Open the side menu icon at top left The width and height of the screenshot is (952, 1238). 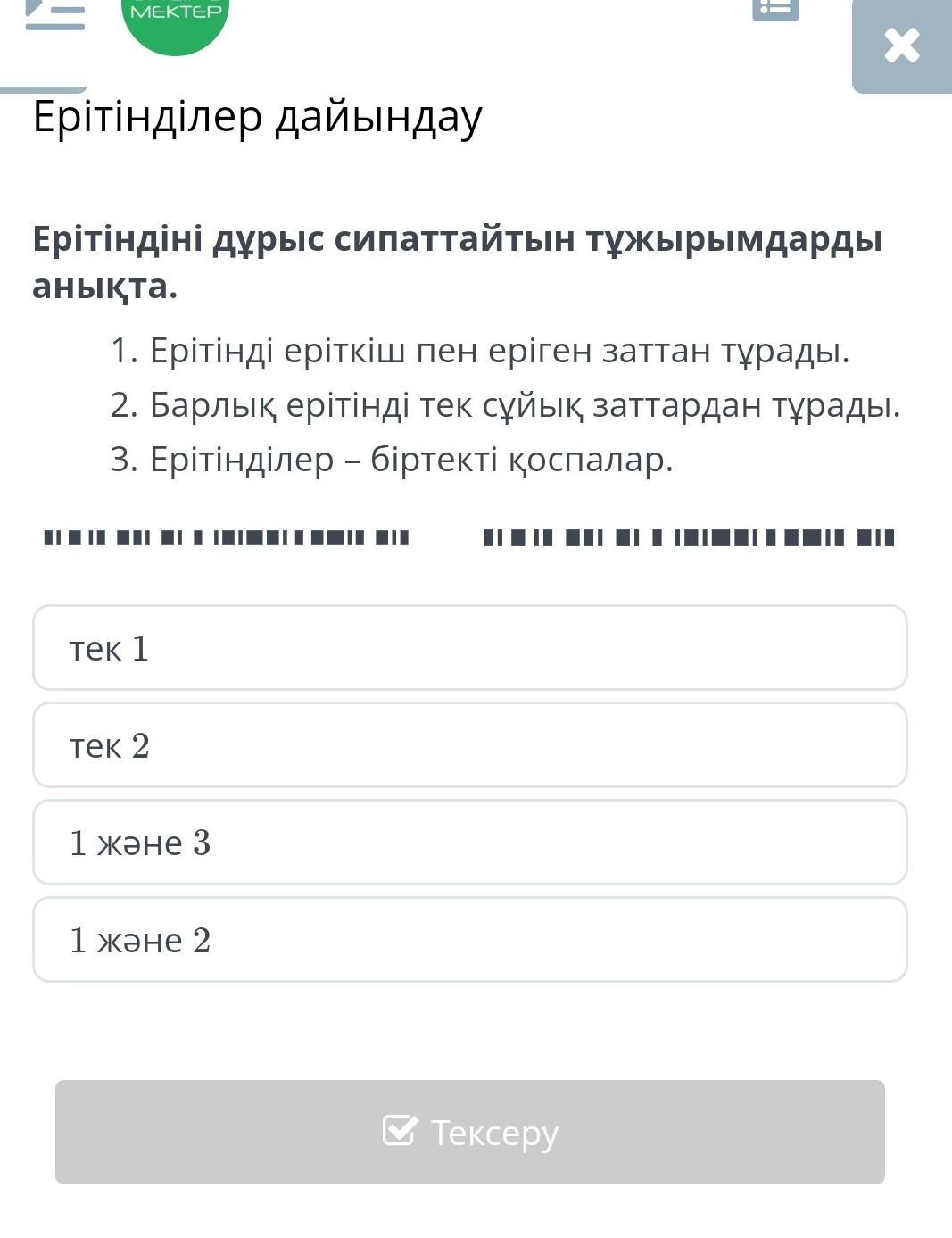tap(54, 14)
